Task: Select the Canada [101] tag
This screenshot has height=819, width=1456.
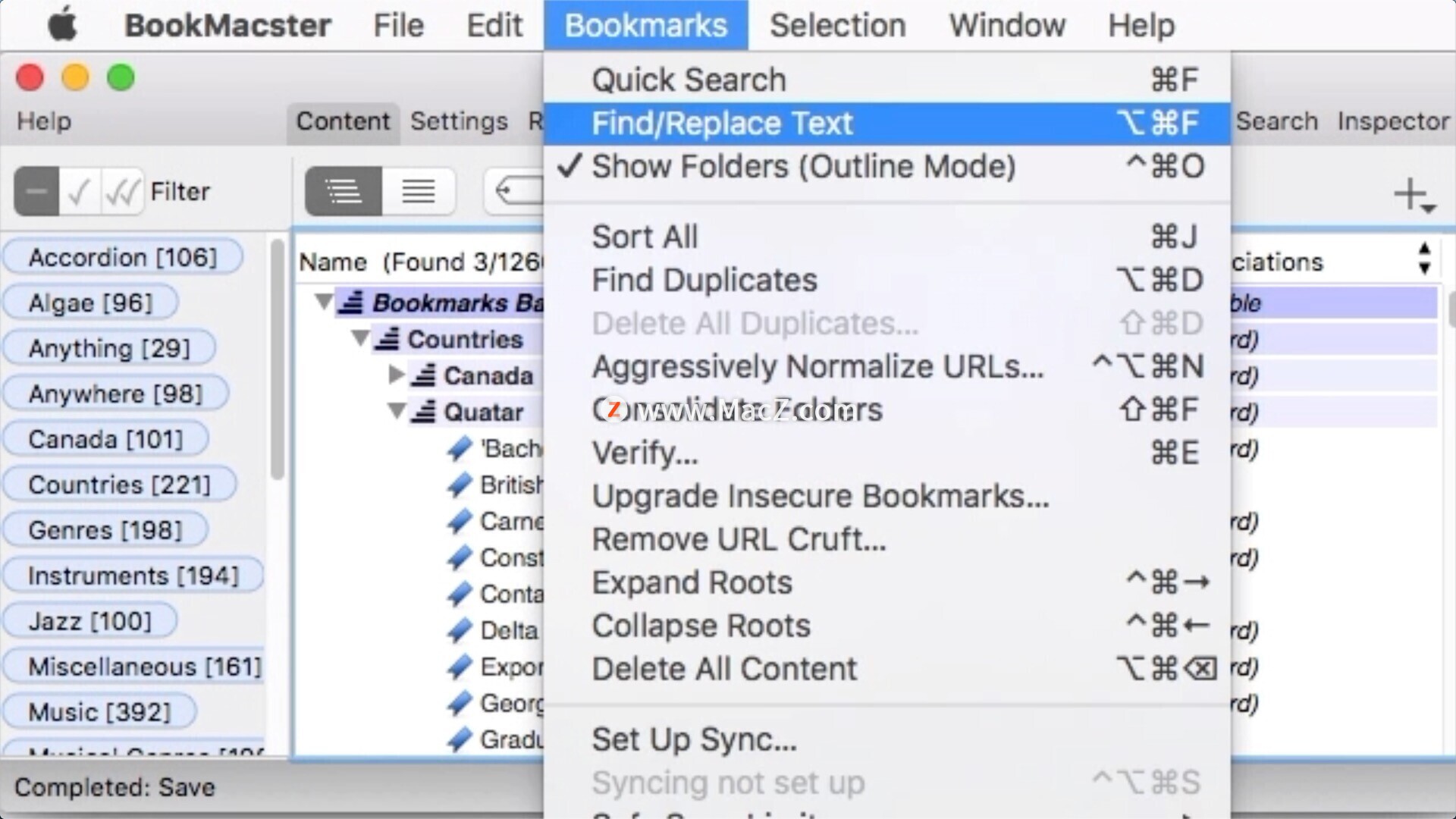Action: [105, 439]
